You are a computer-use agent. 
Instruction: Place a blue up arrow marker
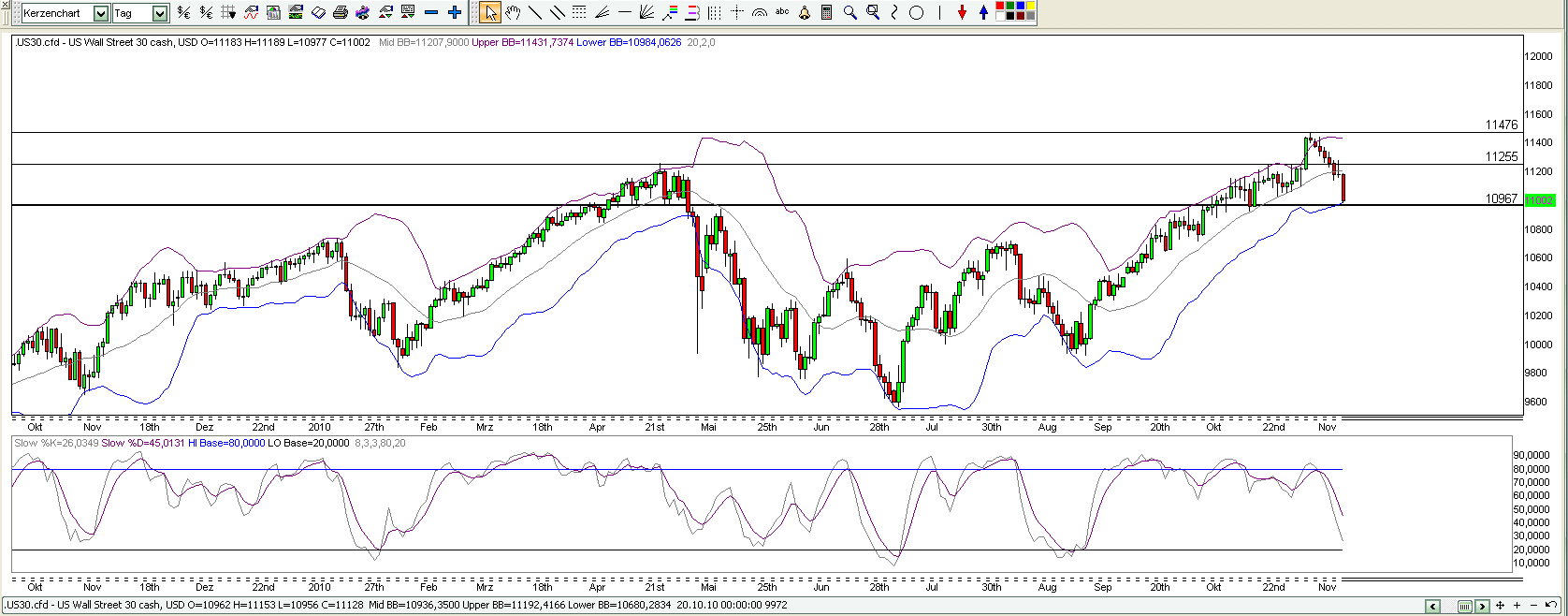tap(983, 12)
